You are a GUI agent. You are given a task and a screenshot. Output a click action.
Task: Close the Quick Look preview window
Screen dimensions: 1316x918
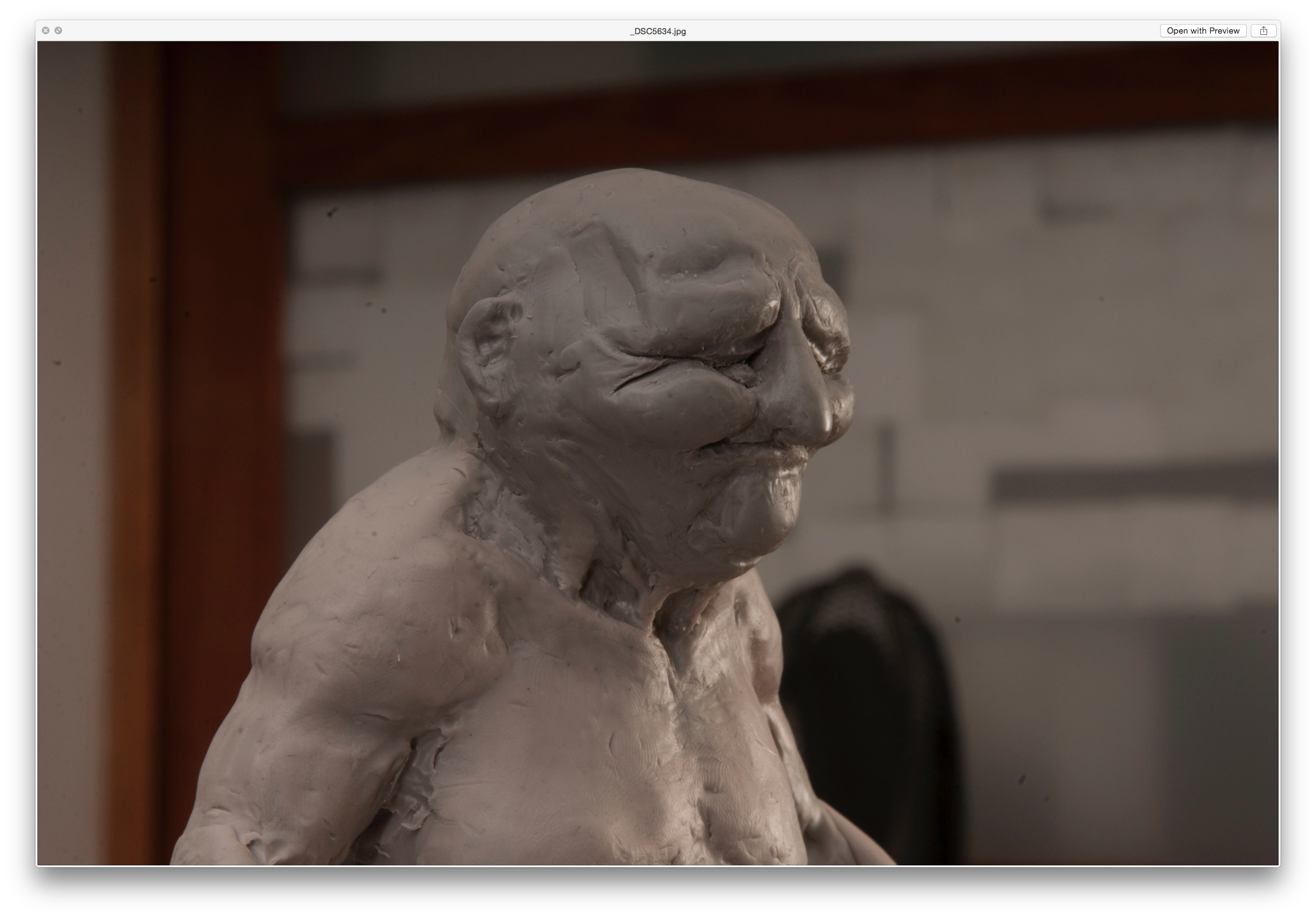(x=46, y=30)
